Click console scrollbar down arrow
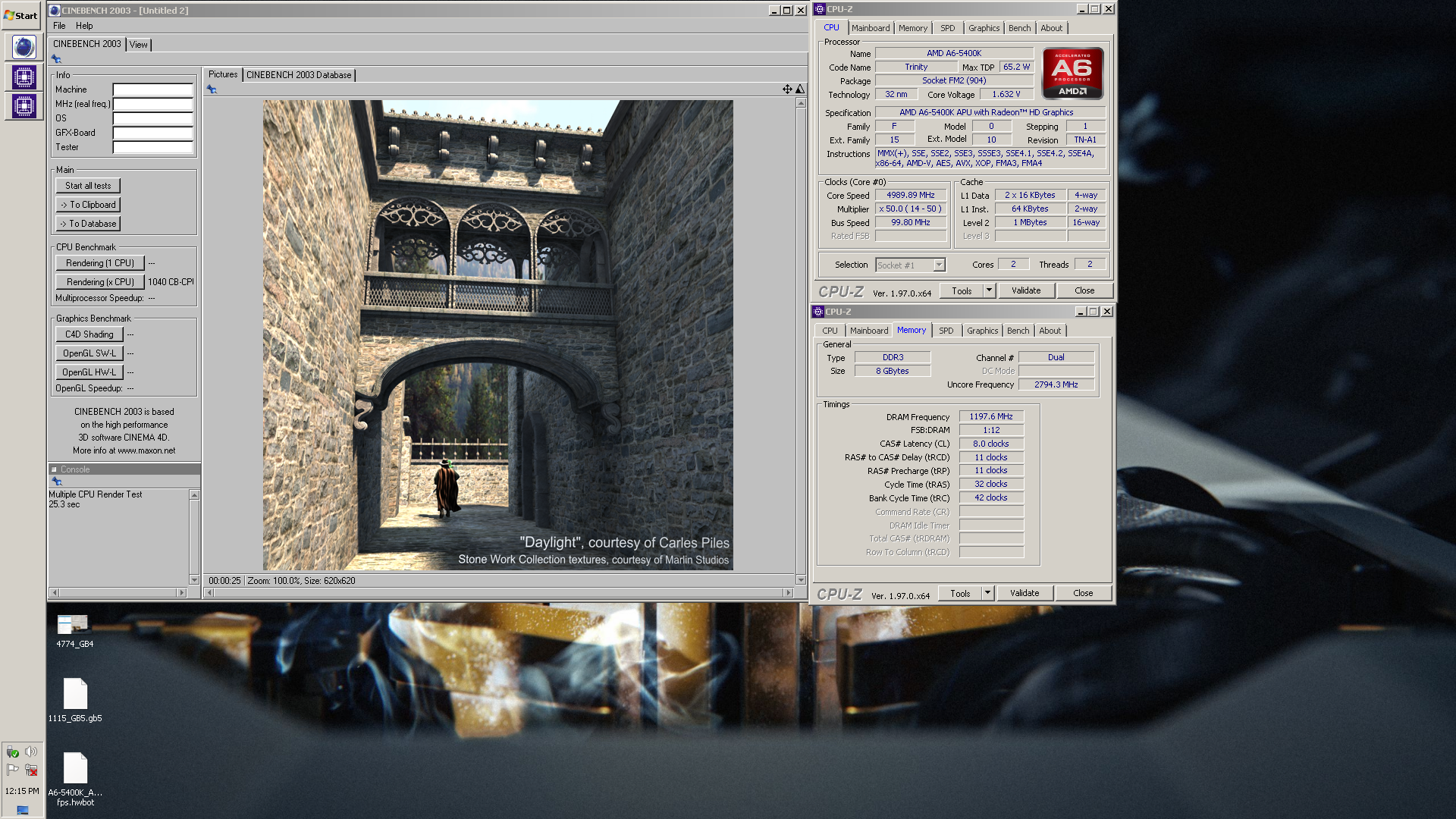 coord(194,580)
